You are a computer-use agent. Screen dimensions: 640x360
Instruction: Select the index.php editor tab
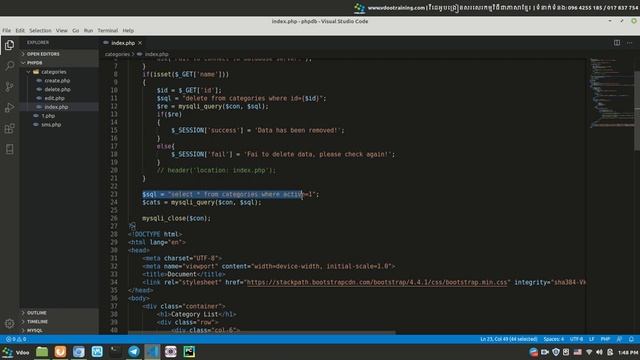[123, 42]
